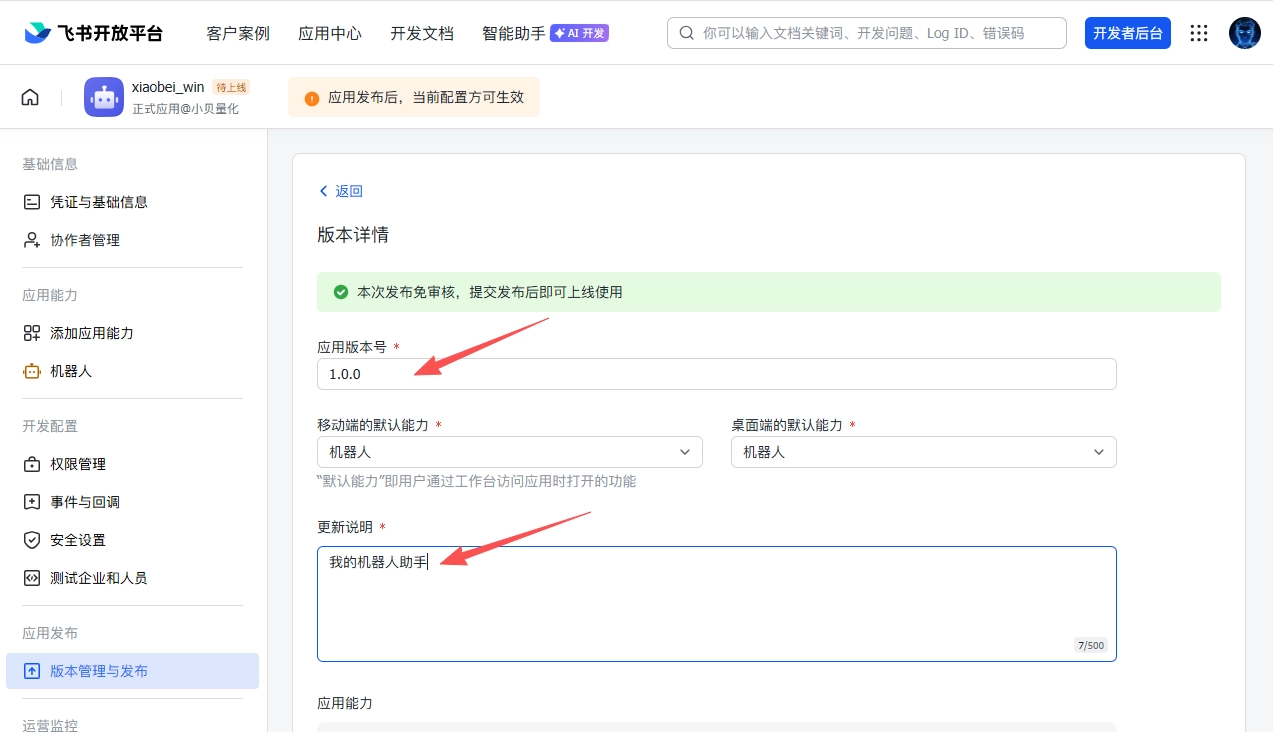Expand the 桌面端的默认能力 dropdown
The image size is (1273, 732).
point(923,452)
